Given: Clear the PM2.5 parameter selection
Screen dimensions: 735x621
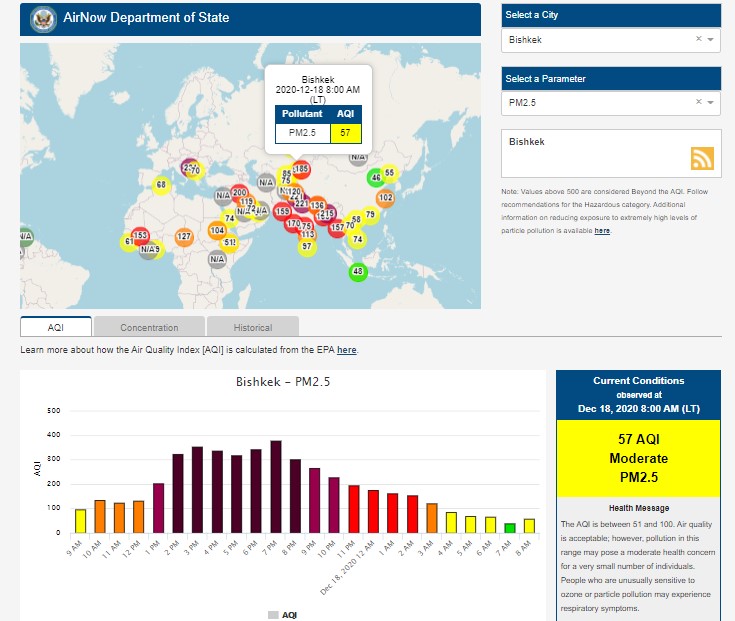Looking at the screenshot, I should click(x=698, y=102).
